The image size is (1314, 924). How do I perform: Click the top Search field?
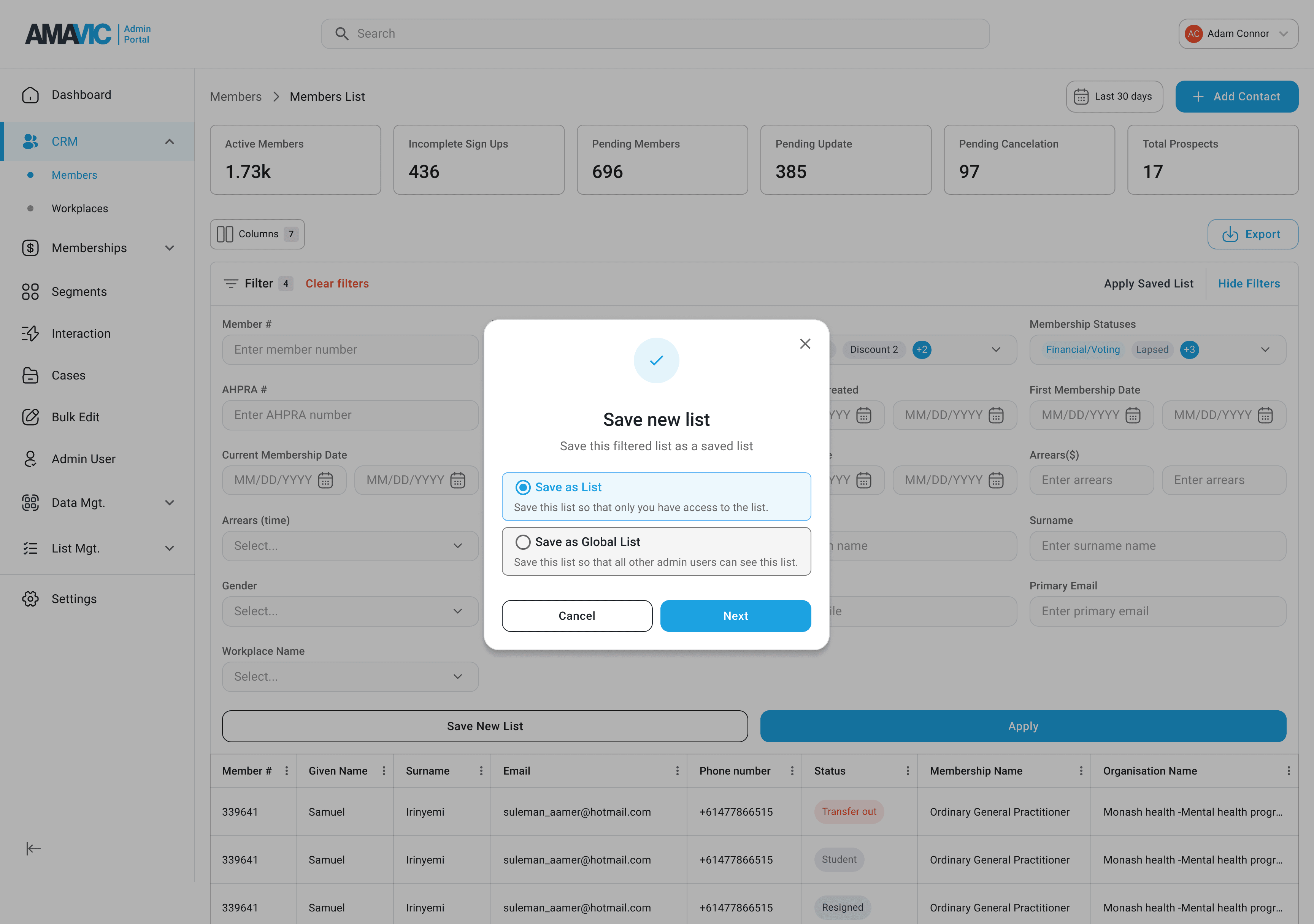click(655, 34)
